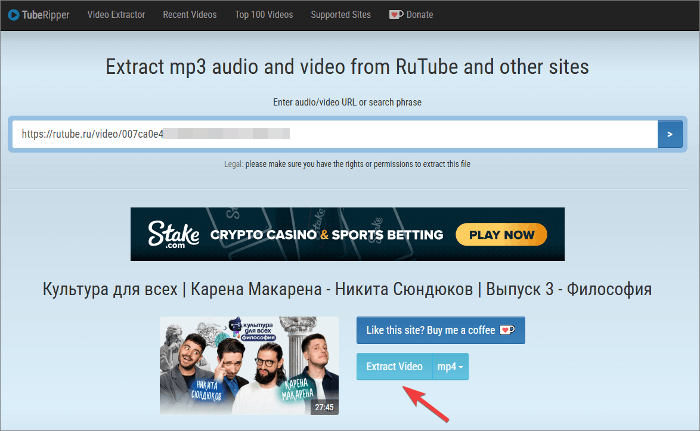The width and height of the screenshot is (700, 431).
Task: Open the mp4 format dropdown
Action: pos(450,366)
